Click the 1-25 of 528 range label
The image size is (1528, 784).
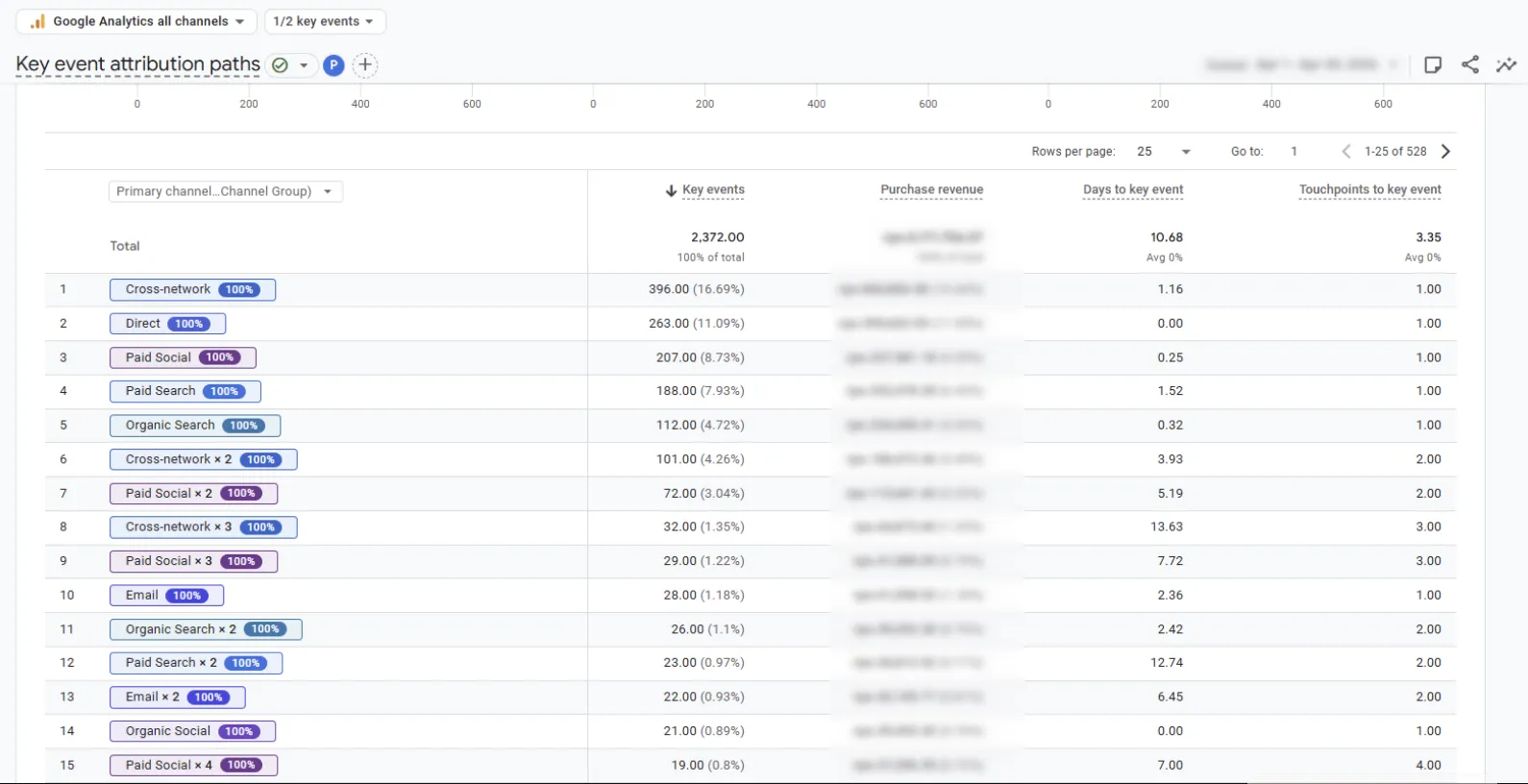coord(1395,152)
